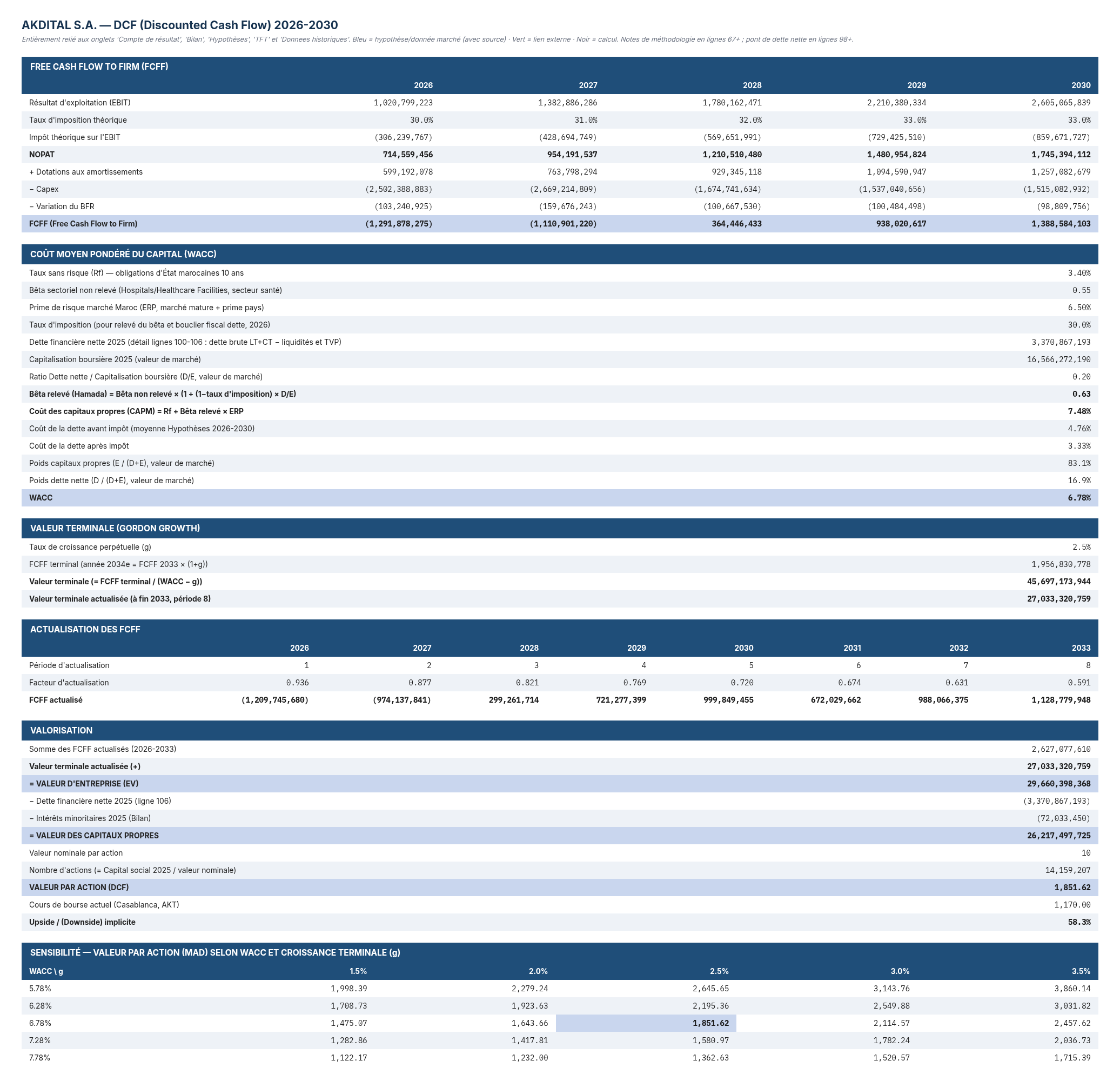Select equity value "26,217,497,725"
The image size is (1120, 1074).
[1058, 836]
